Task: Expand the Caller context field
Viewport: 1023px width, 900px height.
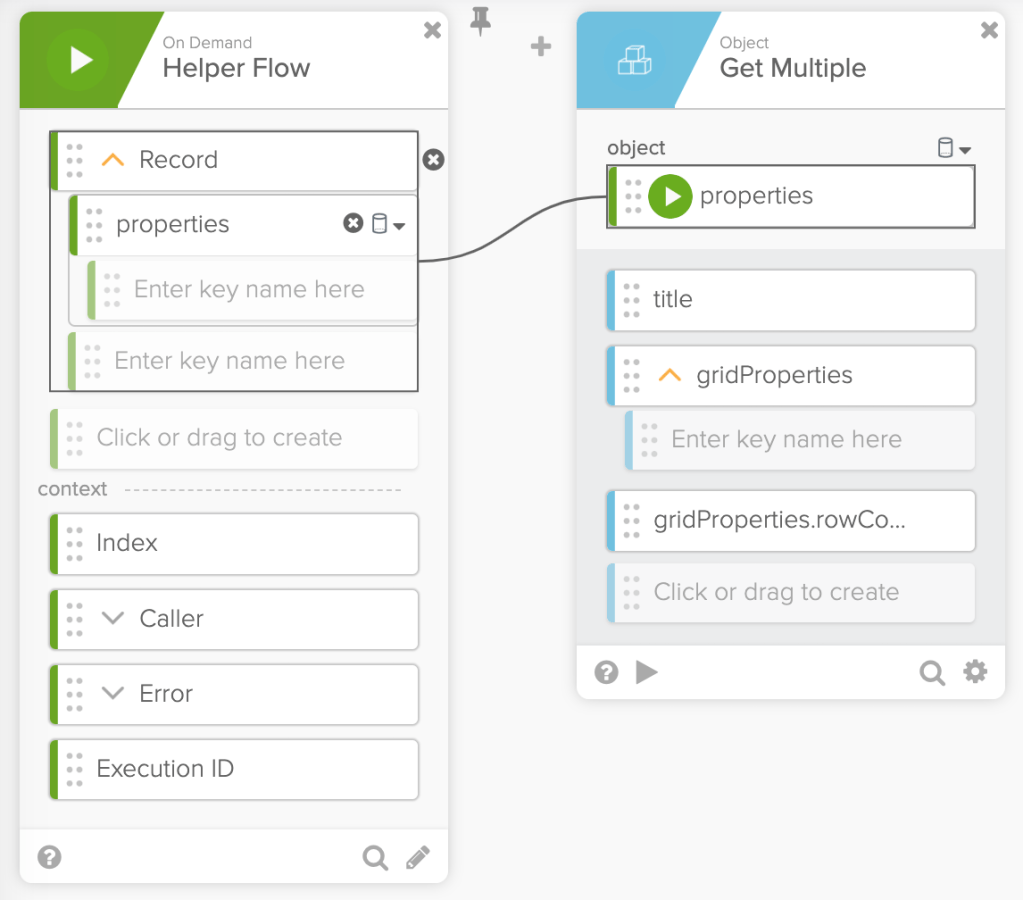Action: [113, 619]
